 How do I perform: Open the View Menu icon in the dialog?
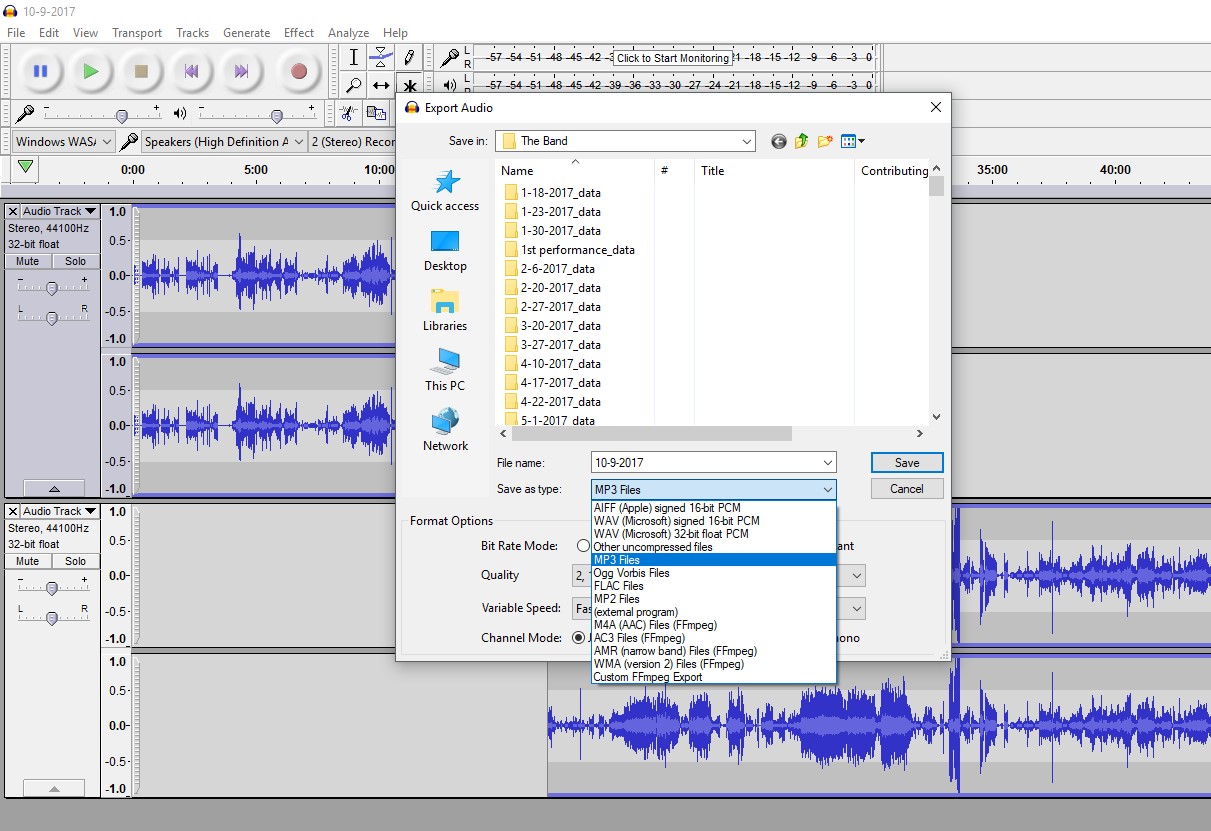pos(852,142)
